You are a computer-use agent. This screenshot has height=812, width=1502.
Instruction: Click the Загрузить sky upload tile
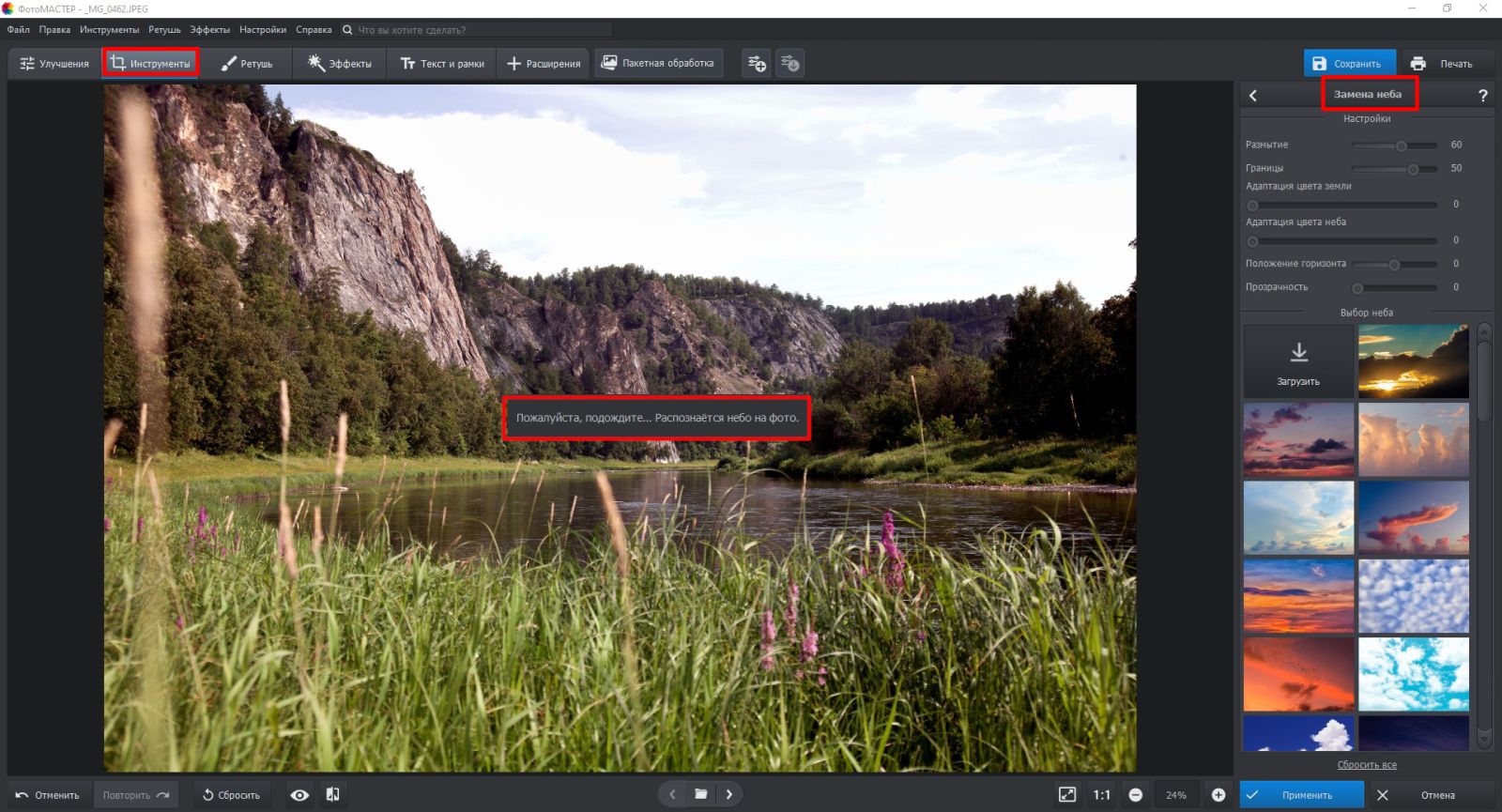pos(1298,361)
